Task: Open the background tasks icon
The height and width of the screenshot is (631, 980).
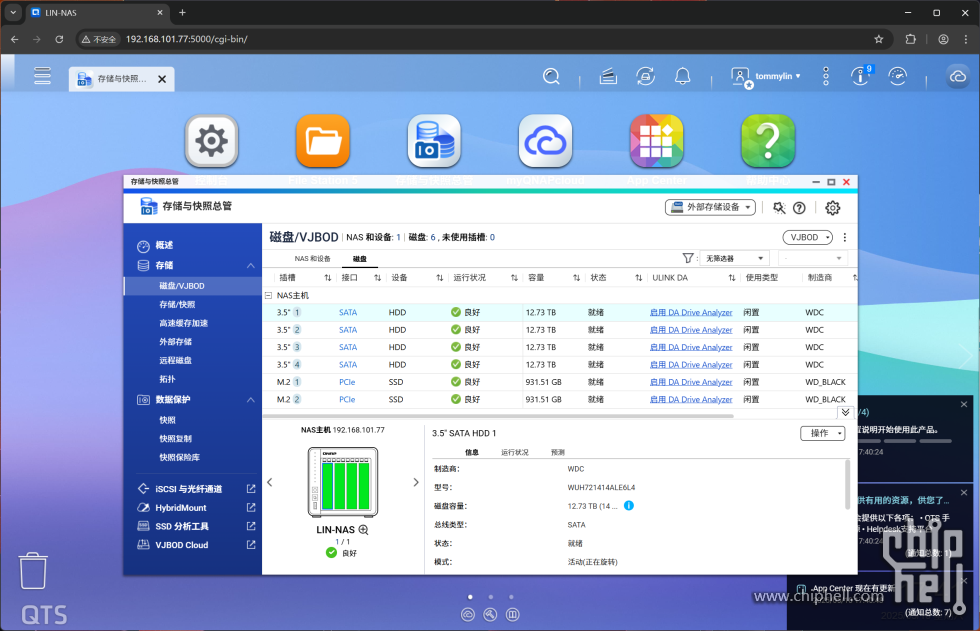Action: 608,76
